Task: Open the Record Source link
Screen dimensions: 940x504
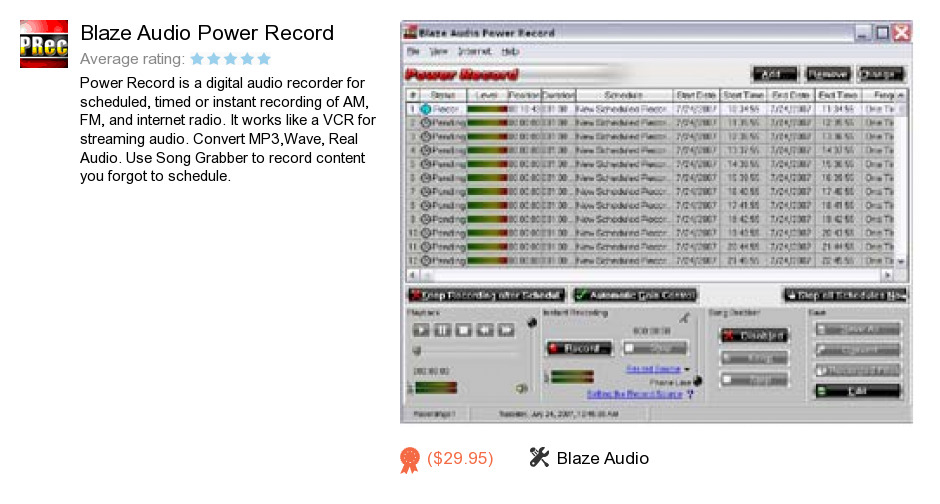Action: pos(653,369)
